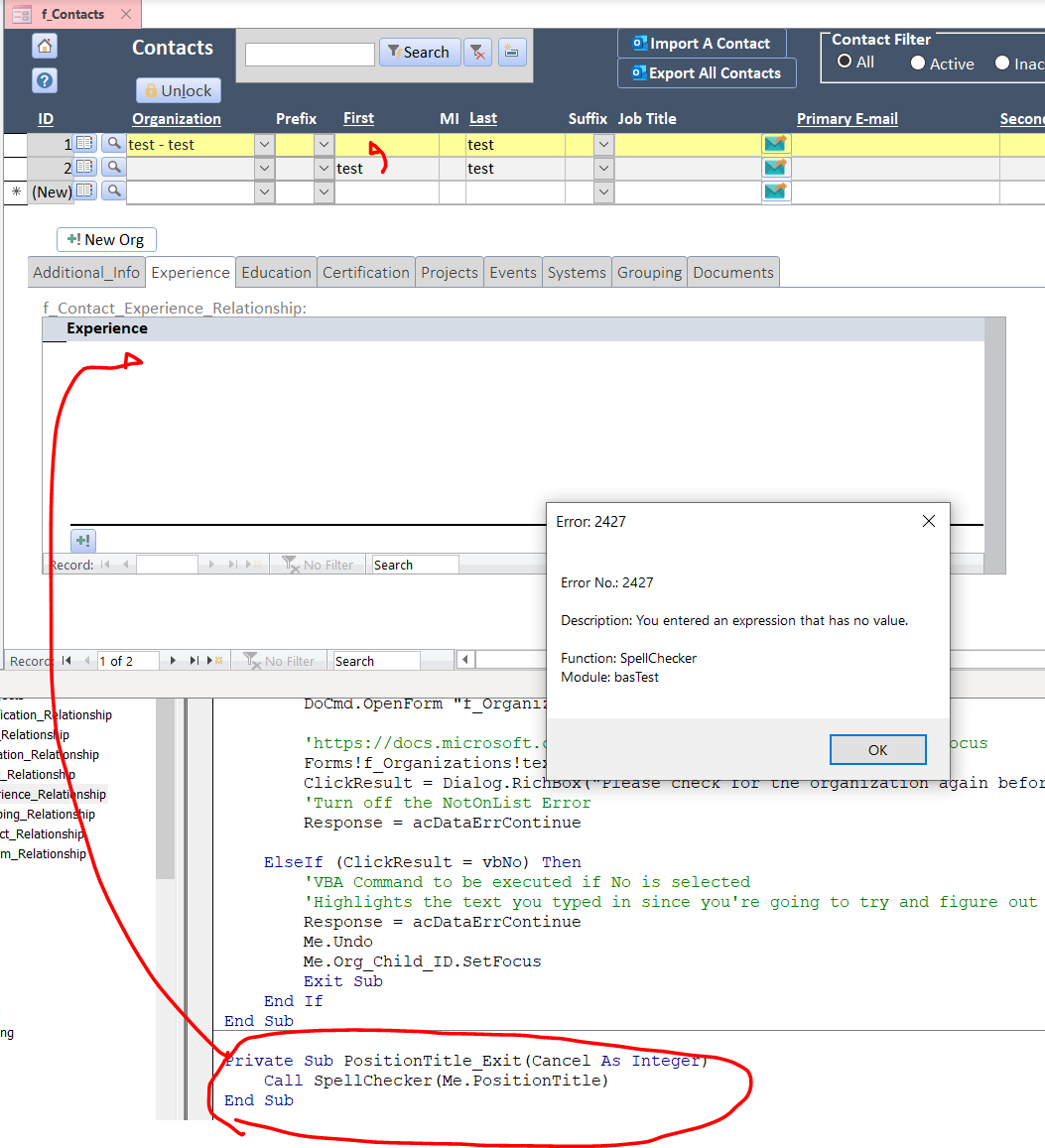Expand Prefix dropdown in (New) row
Viewport: 1045px width, 1148px height.
324,191
